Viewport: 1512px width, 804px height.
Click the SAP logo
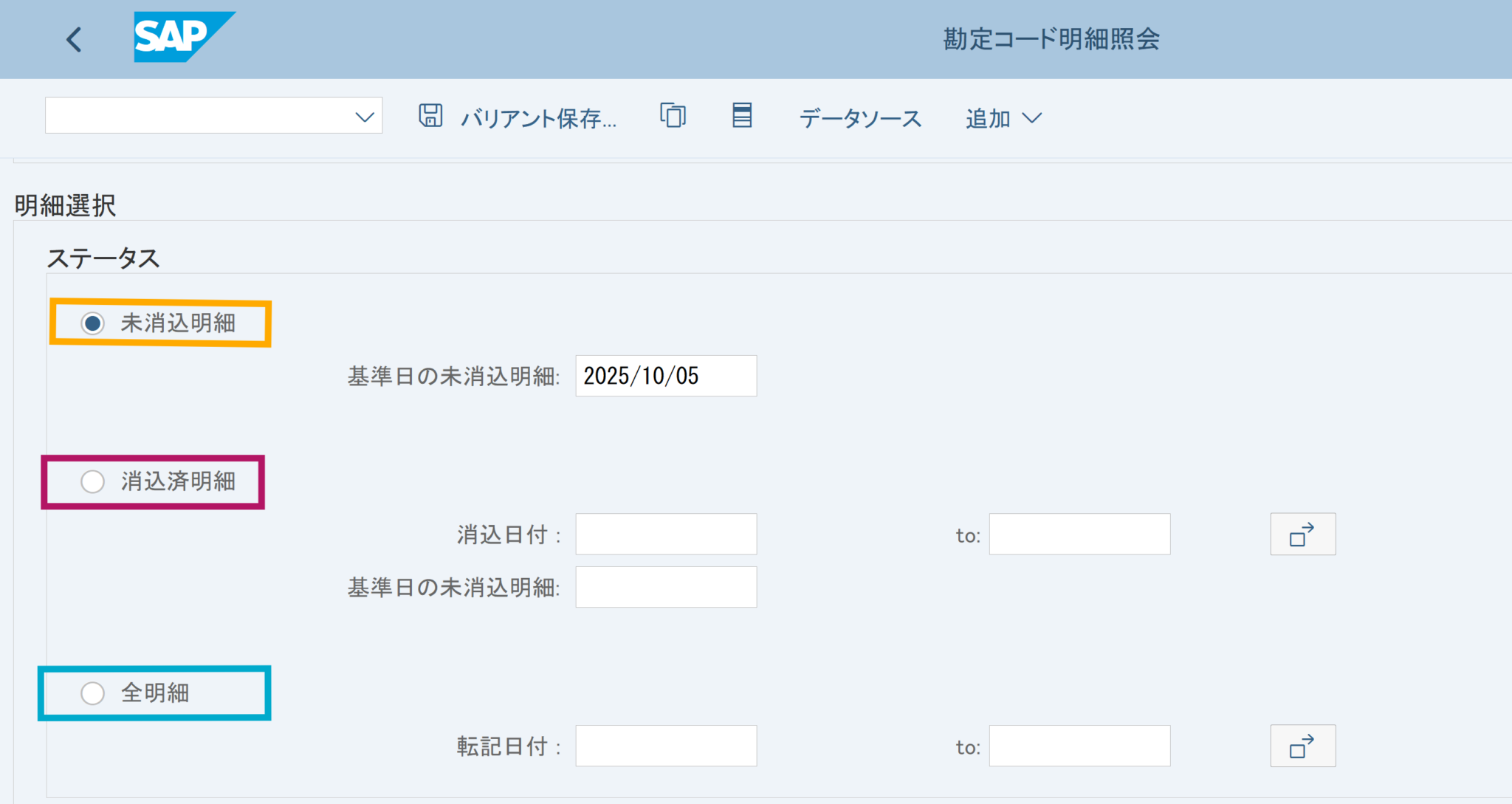[x=184, y=37]
